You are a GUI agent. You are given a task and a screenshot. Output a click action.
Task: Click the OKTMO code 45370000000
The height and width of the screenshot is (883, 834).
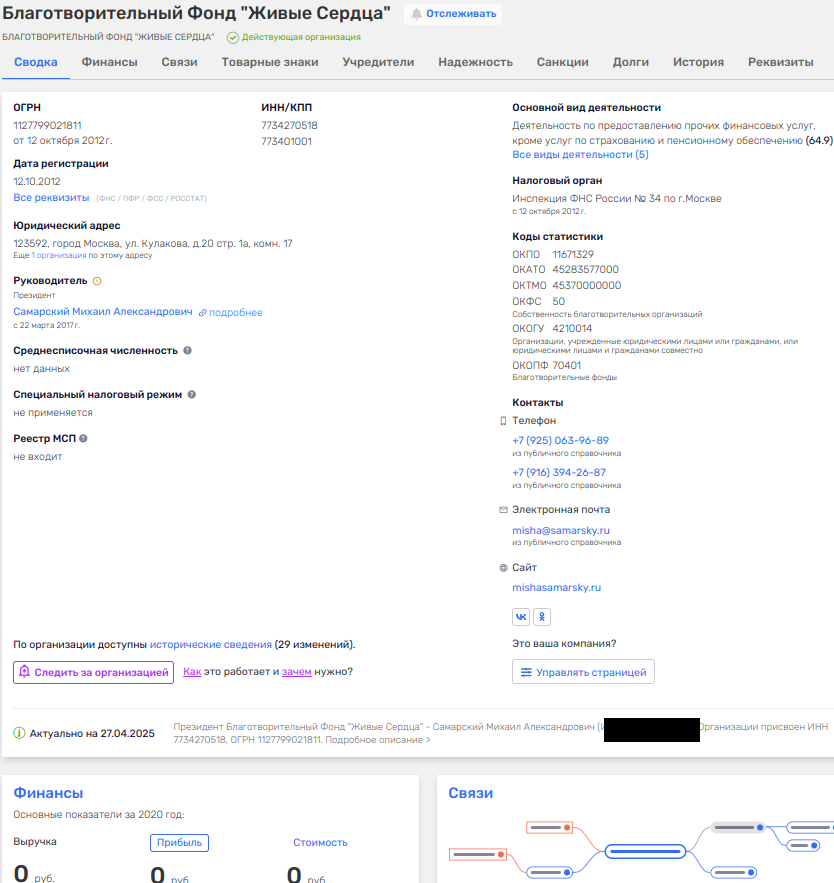(586, 286)
